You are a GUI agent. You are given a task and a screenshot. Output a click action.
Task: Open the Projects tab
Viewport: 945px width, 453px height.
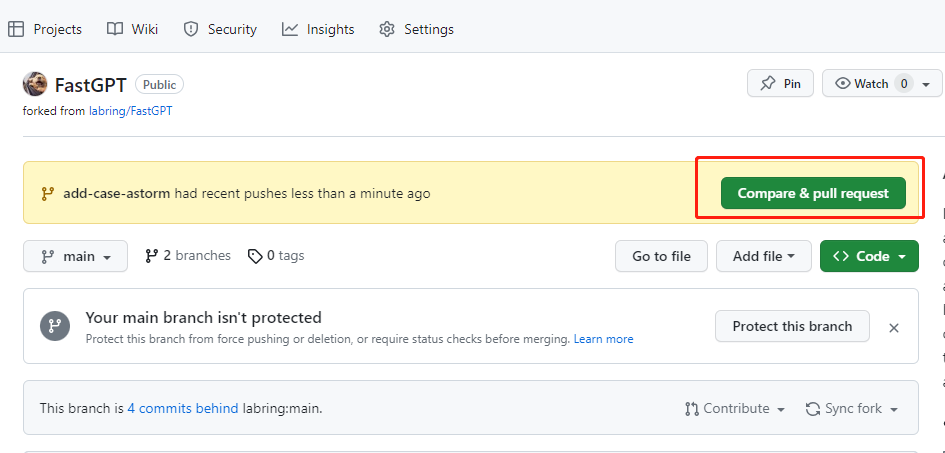point(45,29)
